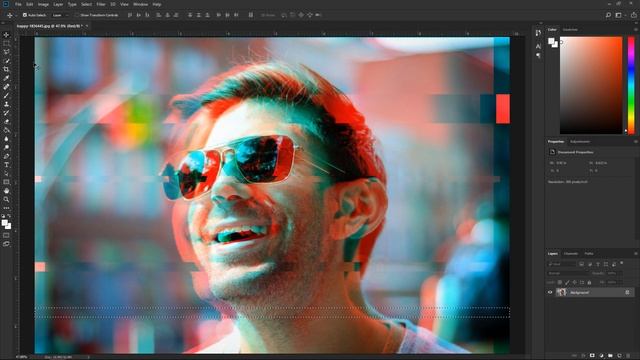
Task: Select the Move tool in the toolbox
Action: [6, 35]
